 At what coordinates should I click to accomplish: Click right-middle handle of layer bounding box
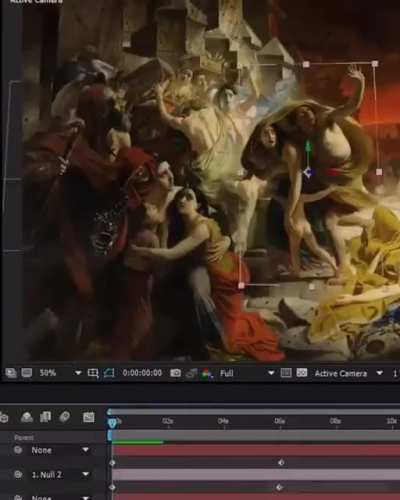point(379,172)
